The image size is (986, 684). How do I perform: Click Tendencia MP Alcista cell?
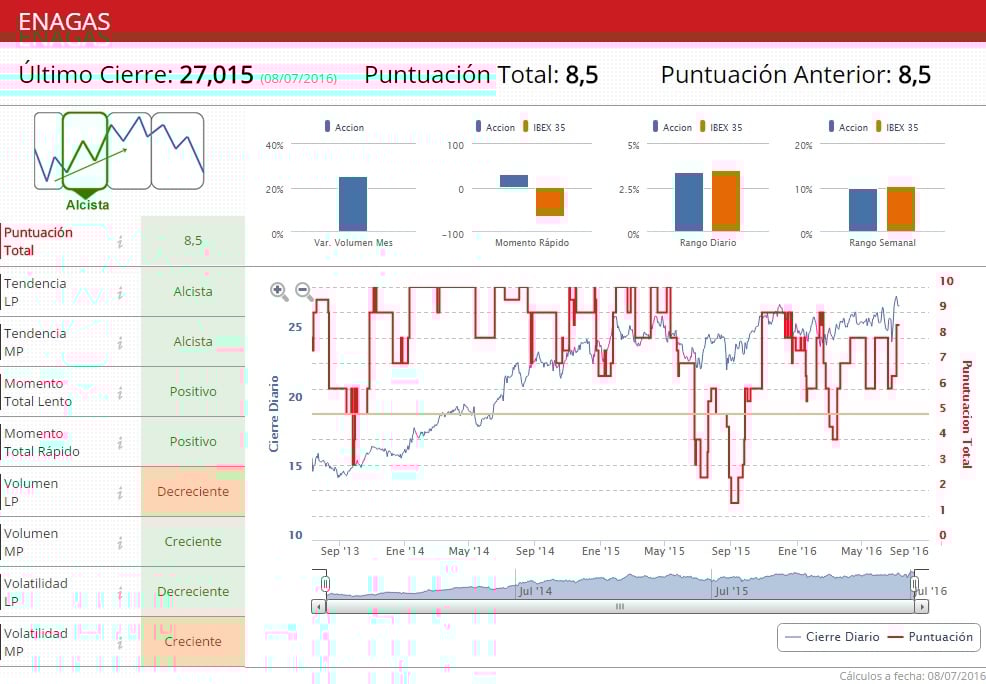click(193, 341)
